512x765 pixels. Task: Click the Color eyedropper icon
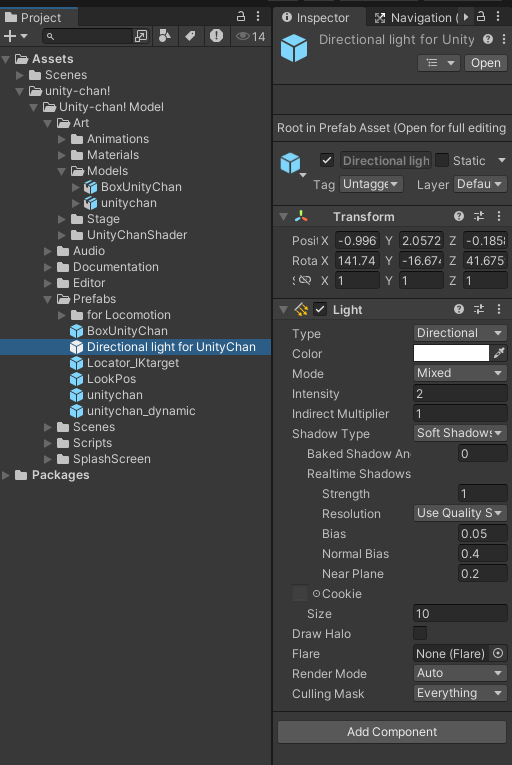(x=499, y=353)
